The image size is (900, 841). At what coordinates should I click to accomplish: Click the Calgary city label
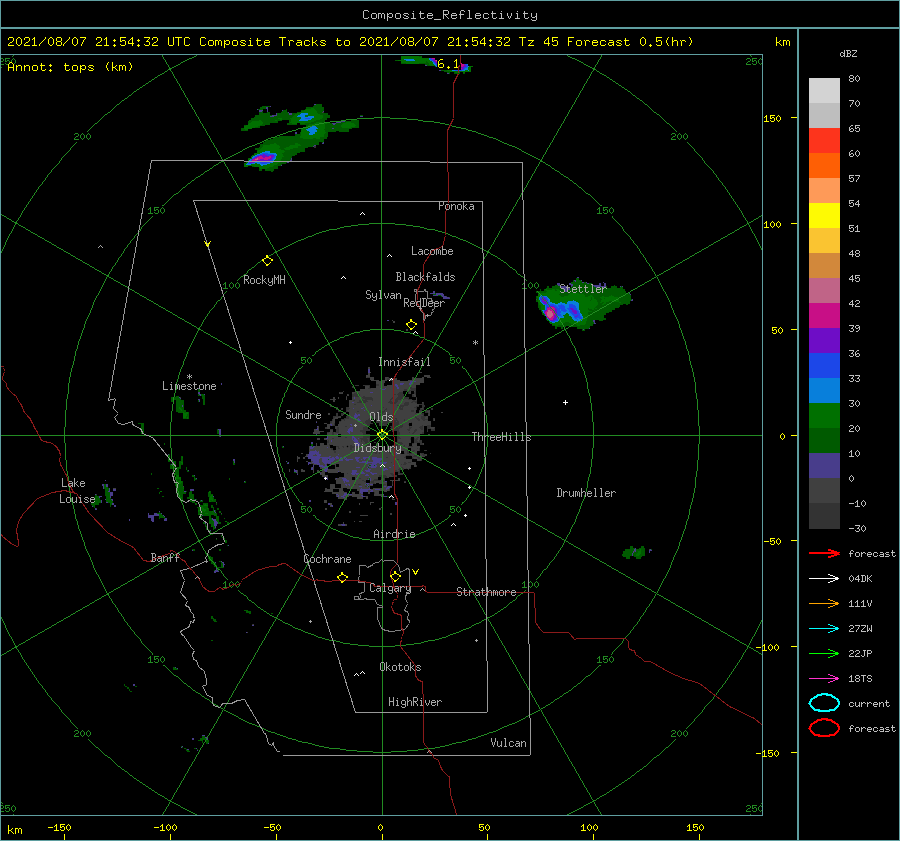[390, 588]
